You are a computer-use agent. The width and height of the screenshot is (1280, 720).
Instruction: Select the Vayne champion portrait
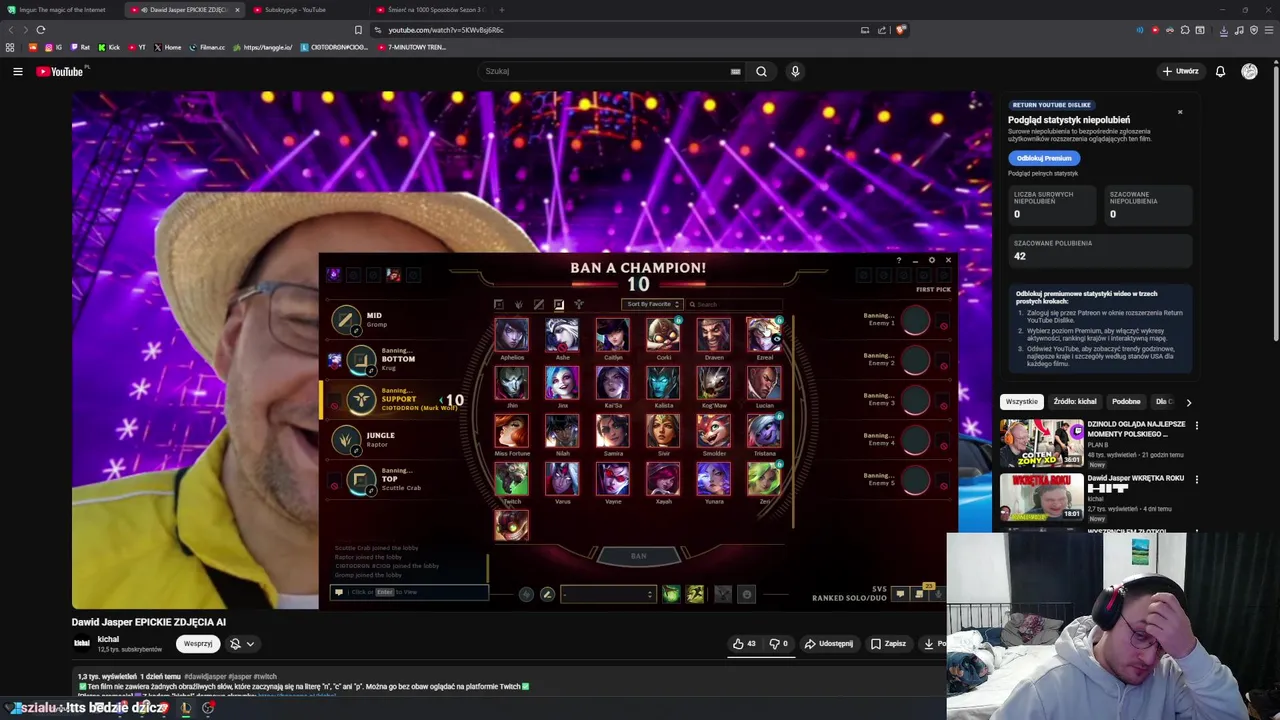pos(613,479)
